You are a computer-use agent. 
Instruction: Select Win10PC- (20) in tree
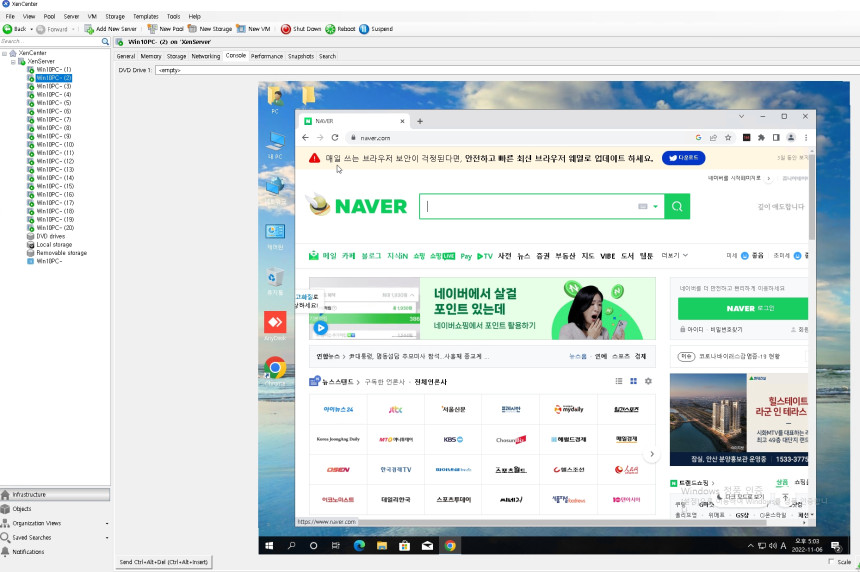[x=55, y=228]
